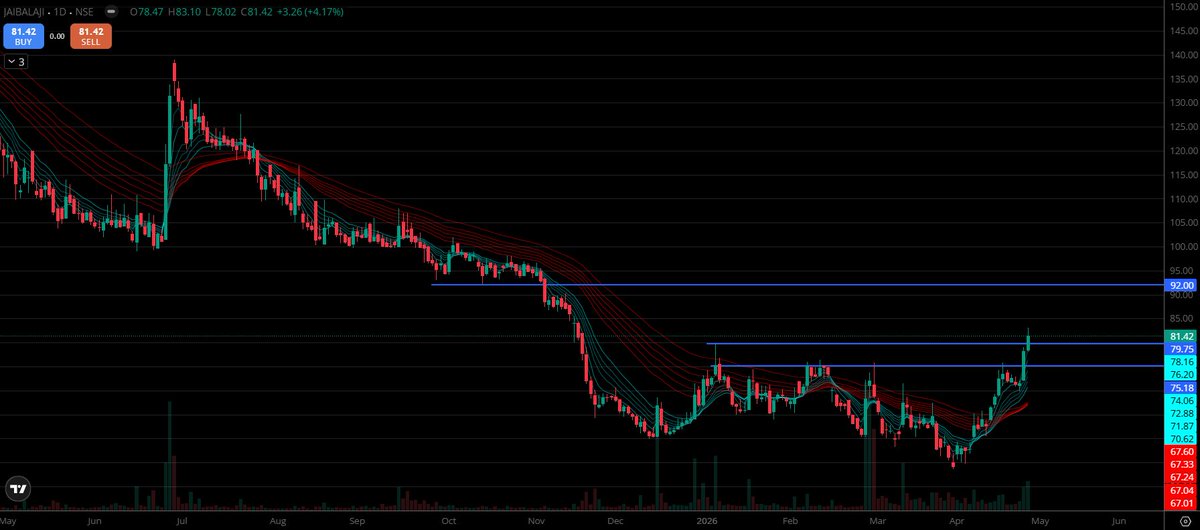Select the 79.75 horizontal line

(x=936, y=344)
